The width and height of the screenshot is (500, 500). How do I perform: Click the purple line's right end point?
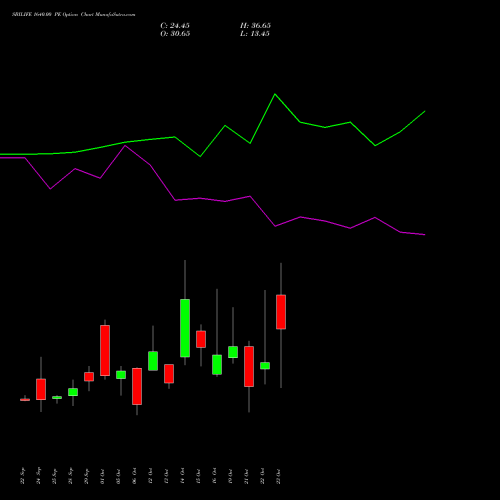tap(425, 235)
